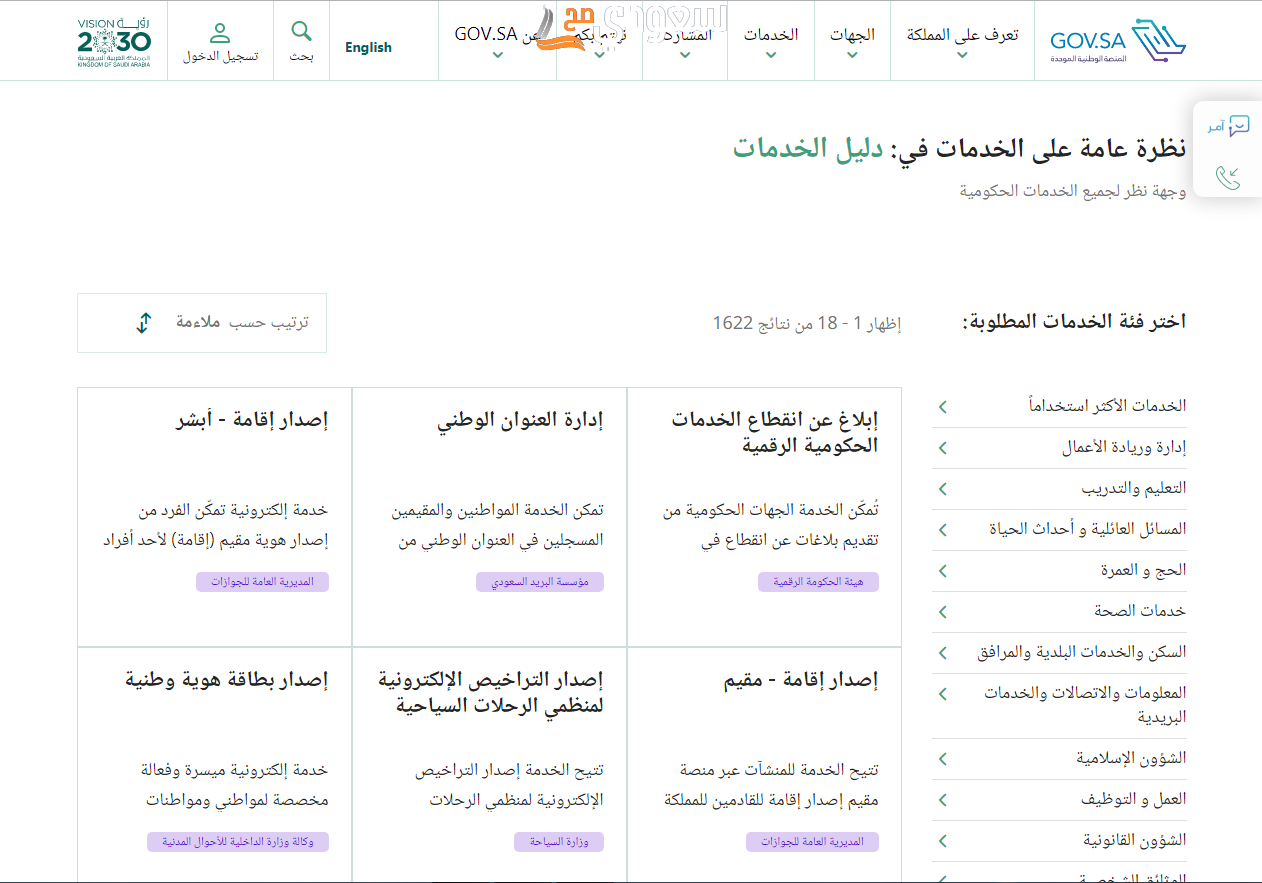This screenshot has height=883, width=1262.
Task: Click the هيئة الحكومة الرقمية agency tag
Action: (x=818, y=582)
